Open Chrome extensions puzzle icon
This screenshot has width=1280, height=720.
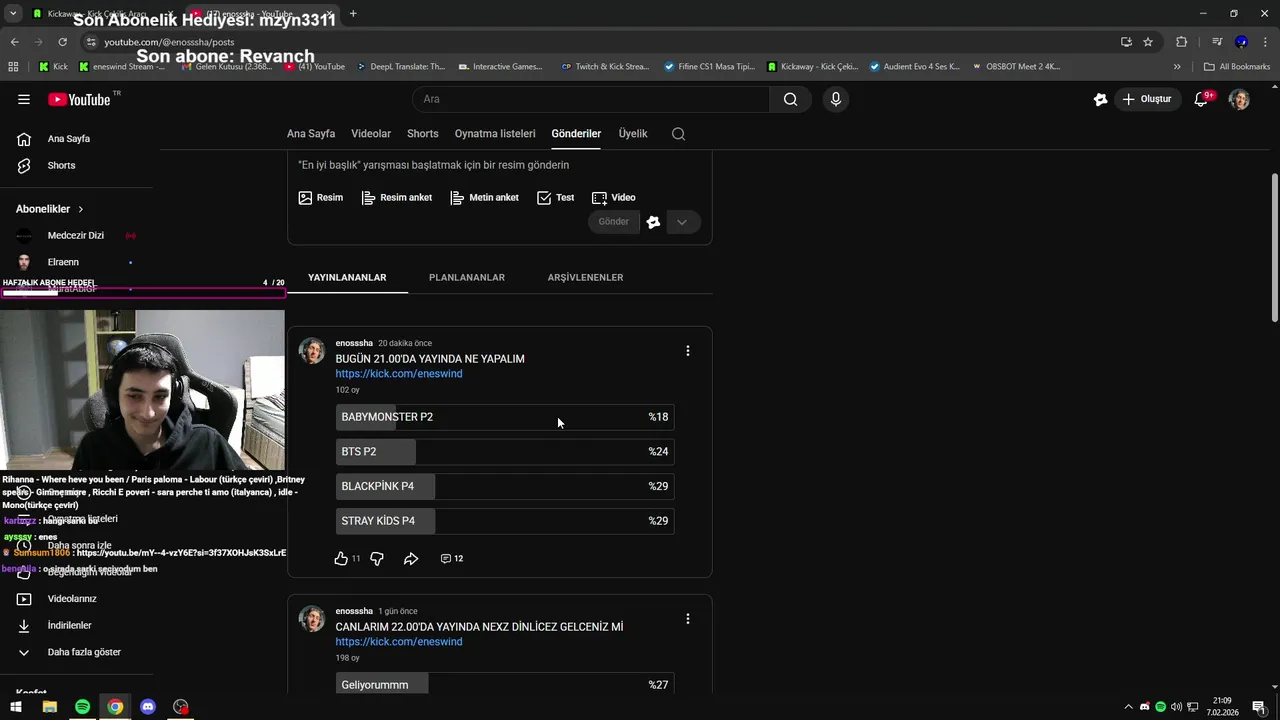1182,42
